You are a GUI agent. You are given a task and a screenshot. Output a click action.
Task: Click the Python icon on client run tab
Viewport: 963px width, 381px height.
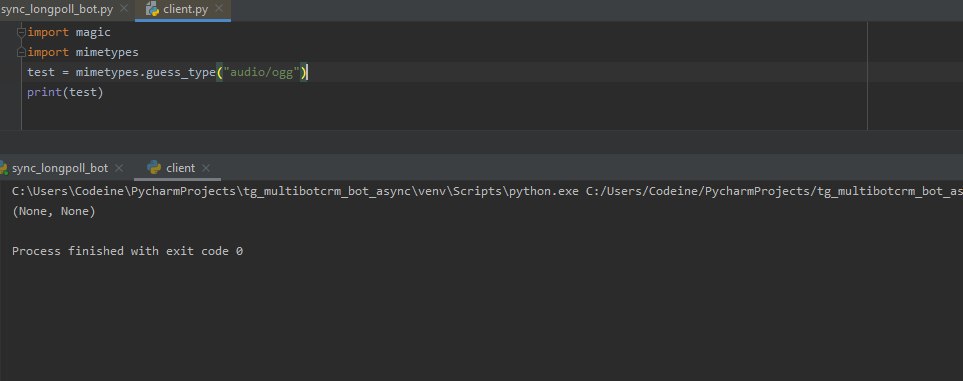point(155,168)
